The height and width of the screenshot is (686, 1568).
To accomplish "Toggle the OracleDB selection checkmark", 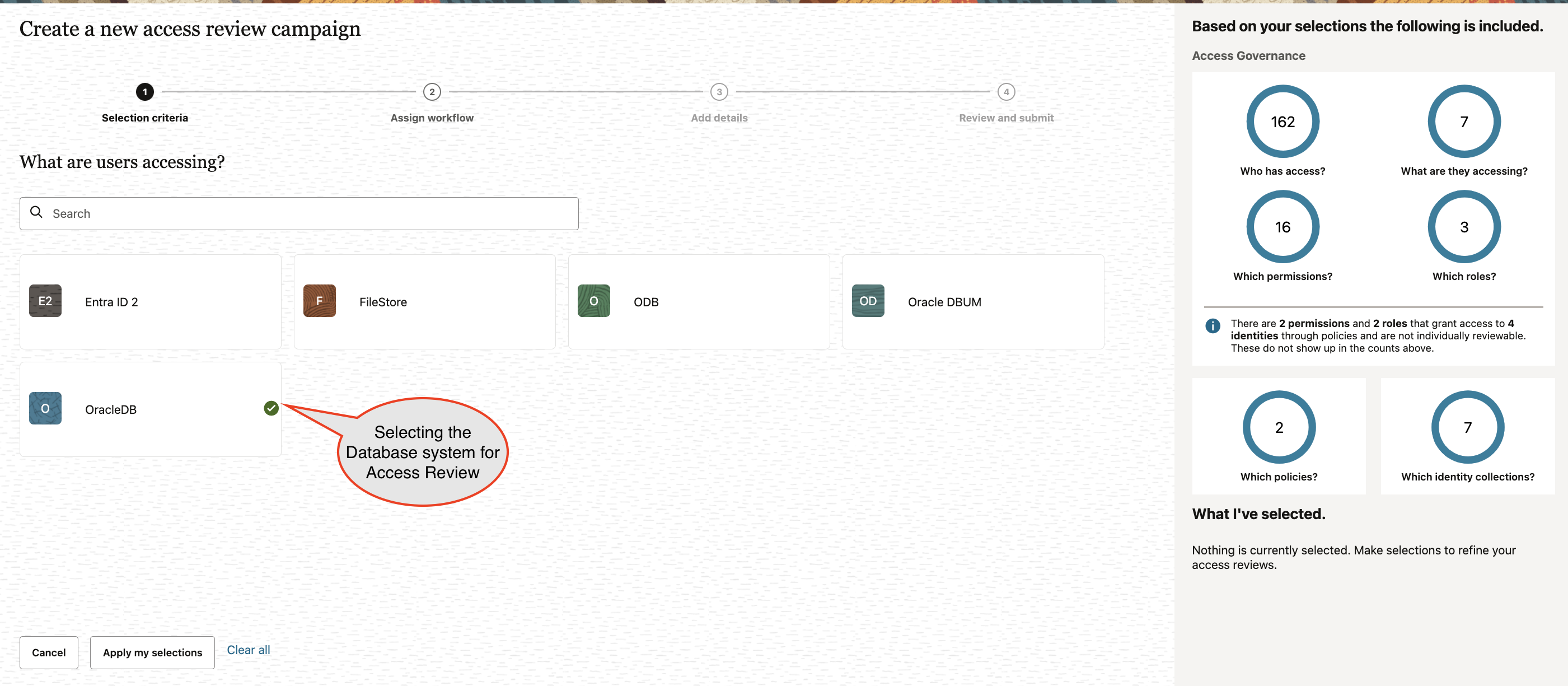I will click(271, 408).
